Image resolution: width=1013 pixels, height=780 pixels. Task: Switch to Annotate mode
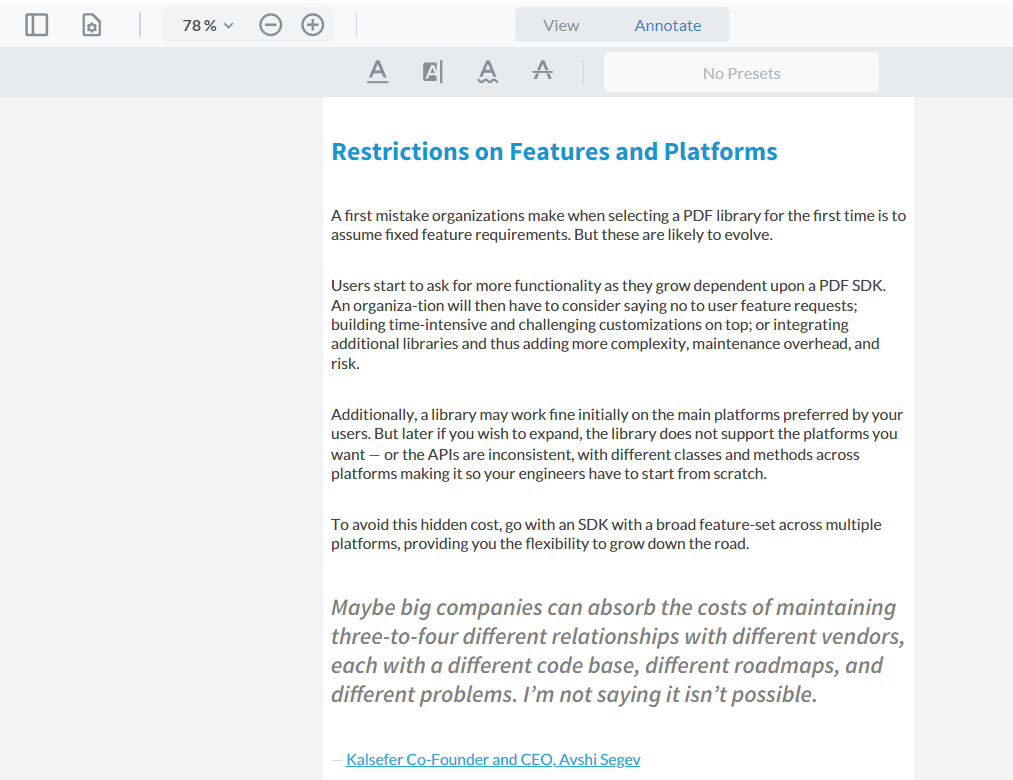point(667,25)
